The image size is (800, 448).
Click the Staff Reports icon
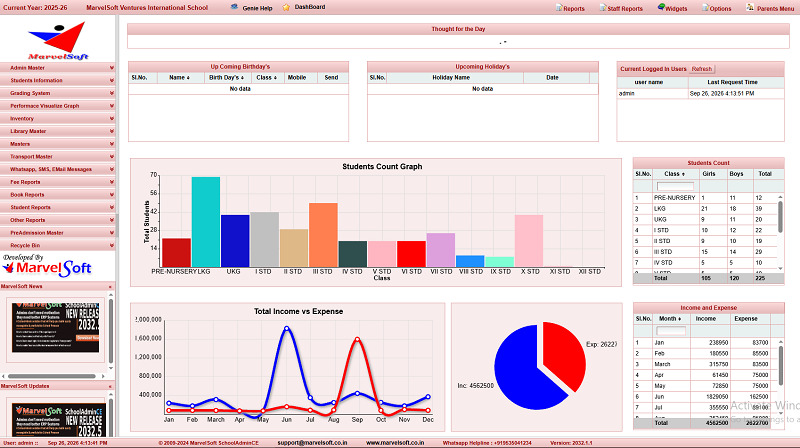(x=603, y=8)
